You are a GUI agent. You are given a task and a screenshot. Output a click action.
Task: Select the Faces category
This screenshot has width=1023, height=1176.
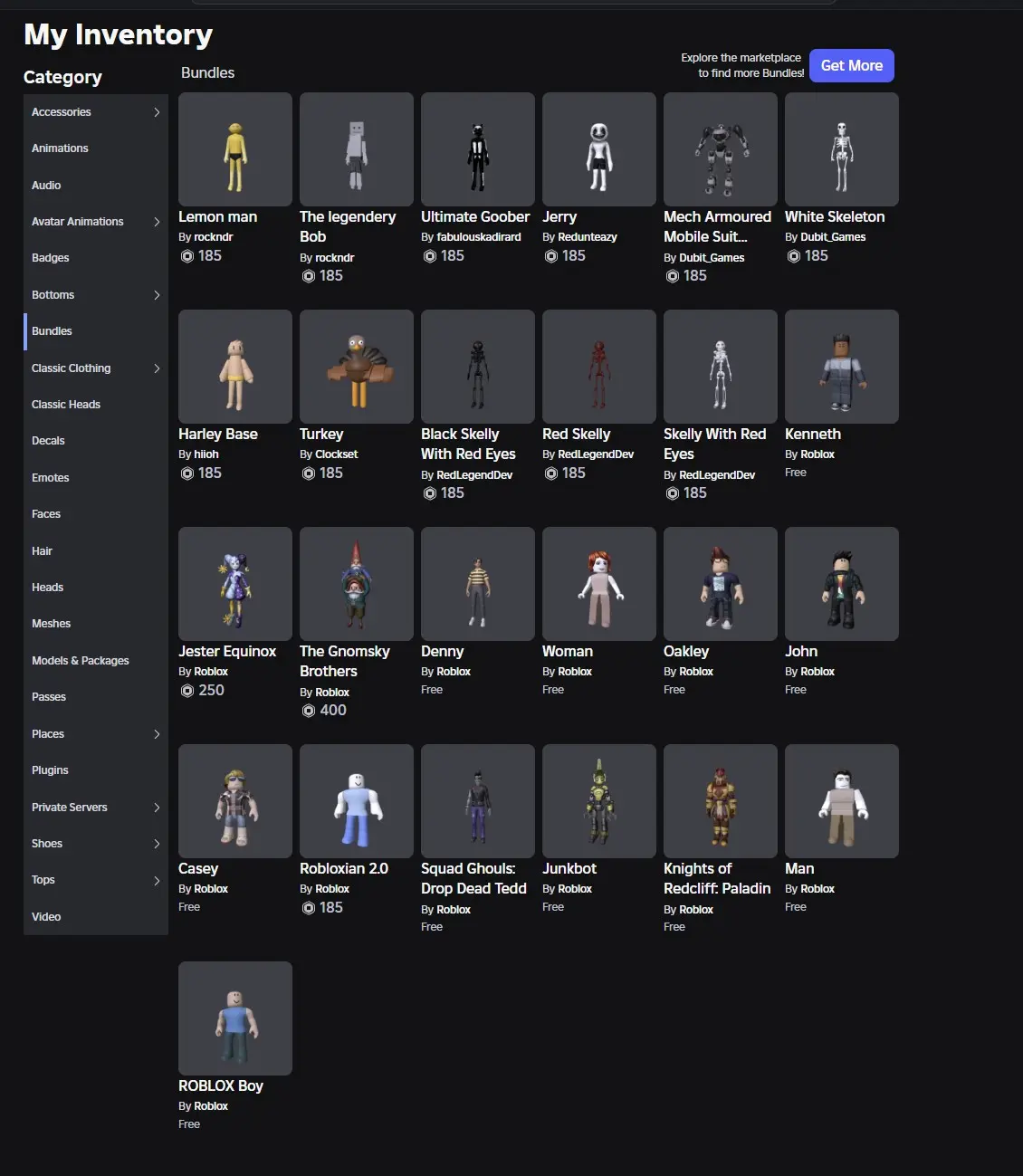point(96,514)
